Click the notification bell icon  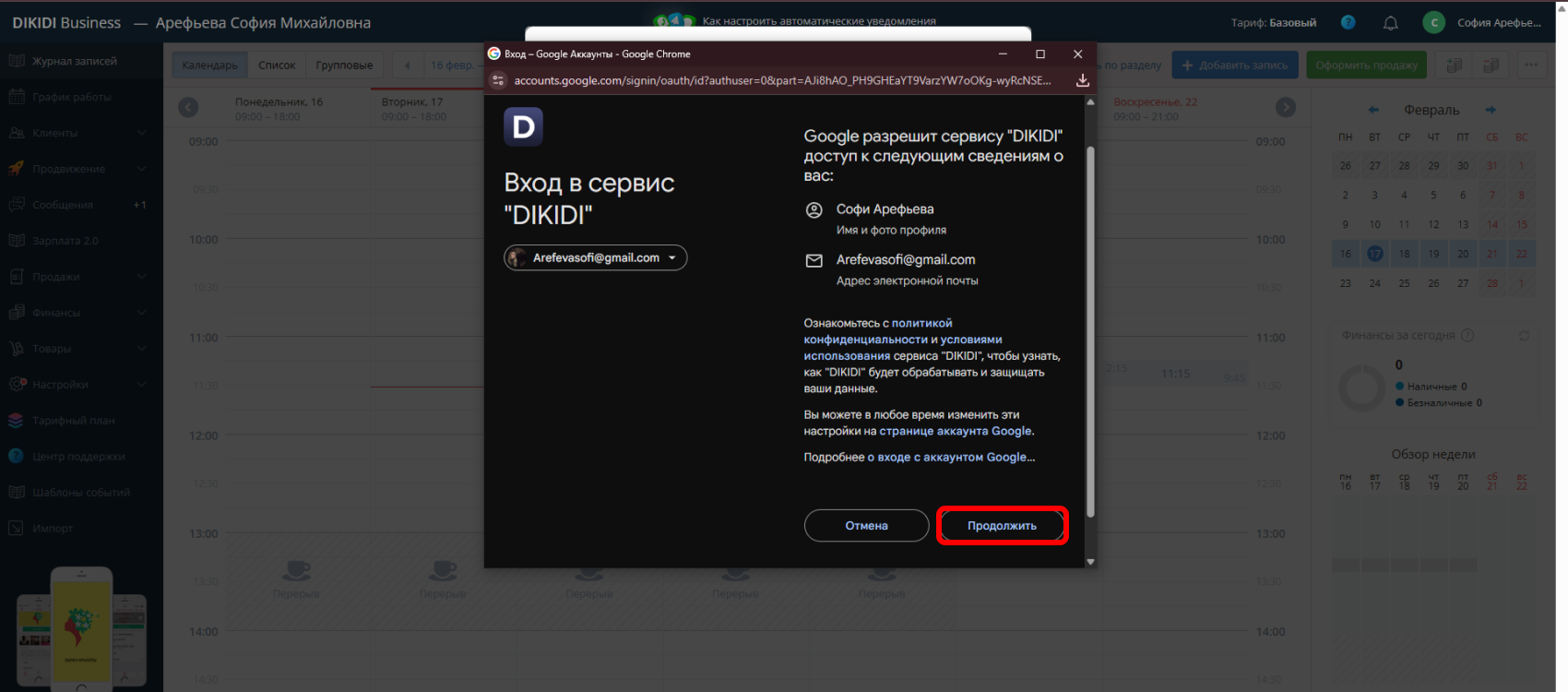click(1390, 23)
